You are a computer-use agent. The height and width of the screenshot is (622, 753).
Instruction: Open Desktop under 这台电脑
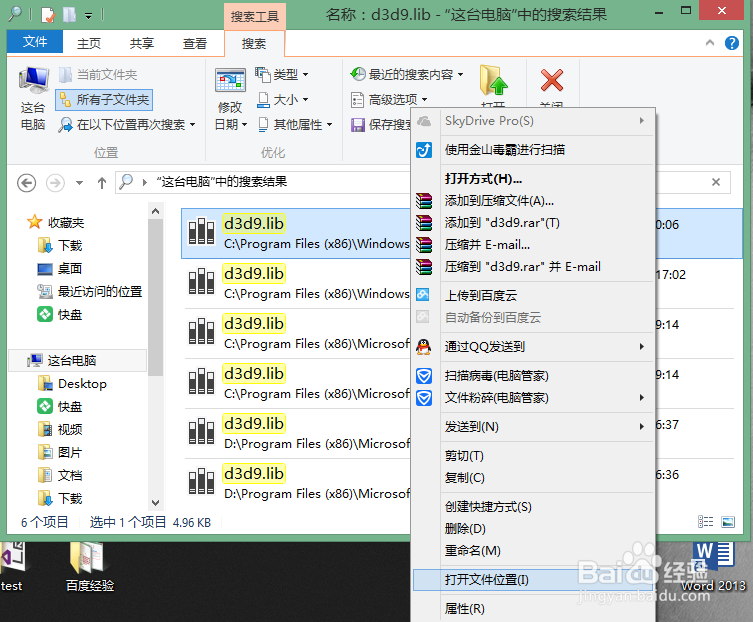[x=72, y=383]
